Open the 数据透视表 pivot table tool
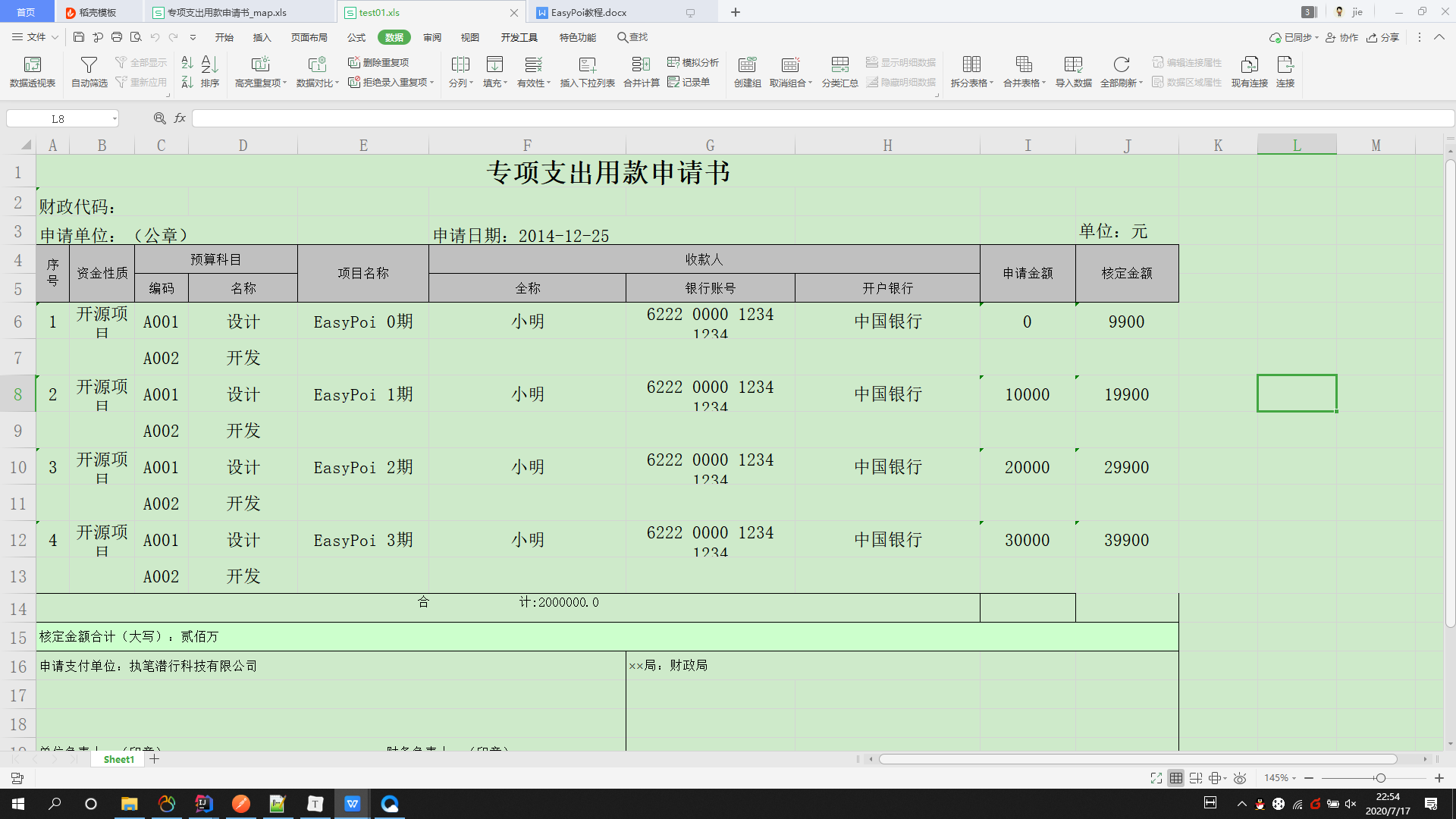 31,71
